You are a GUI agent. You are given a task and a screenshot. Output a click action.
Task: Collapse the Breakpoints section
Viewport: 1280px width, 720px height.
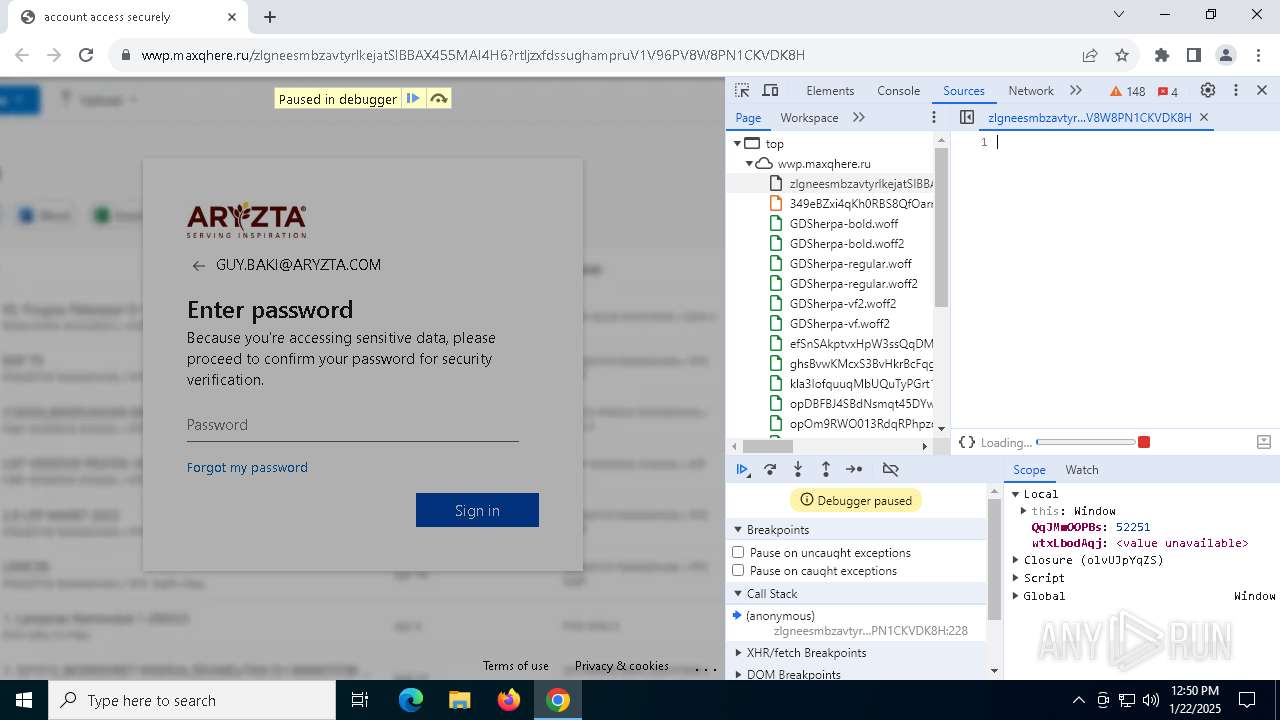(738, 530)
